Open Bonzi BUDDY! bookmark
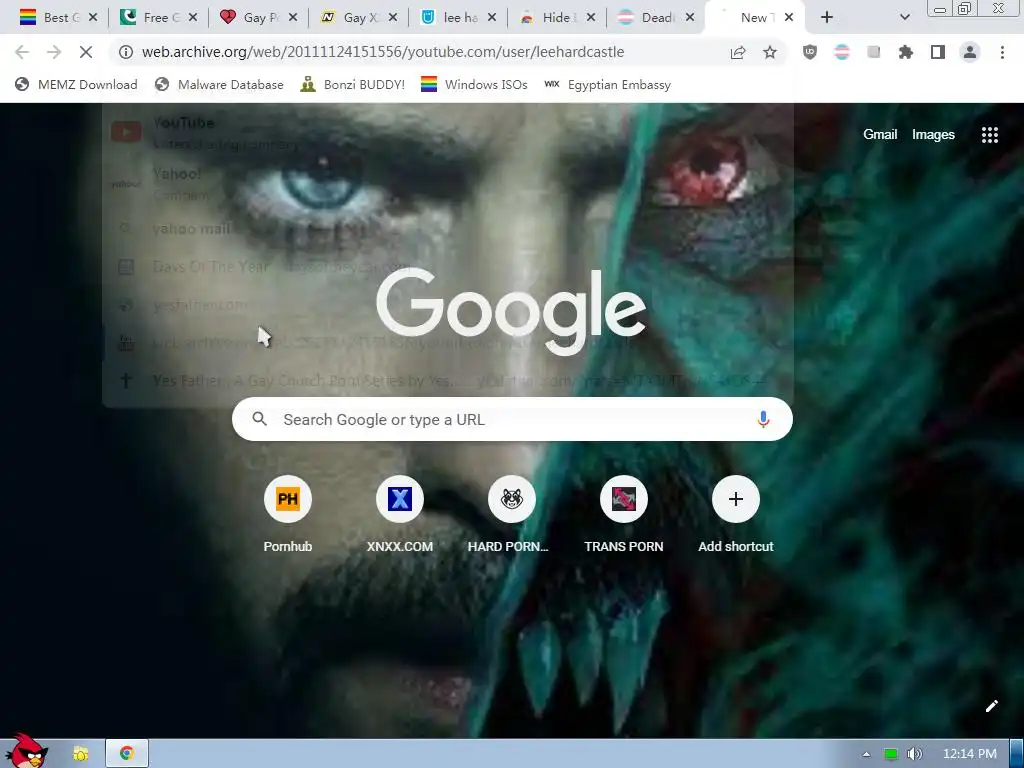This screenshot has height=768, width=1024. pyautogui.click(x=353, y=84)
